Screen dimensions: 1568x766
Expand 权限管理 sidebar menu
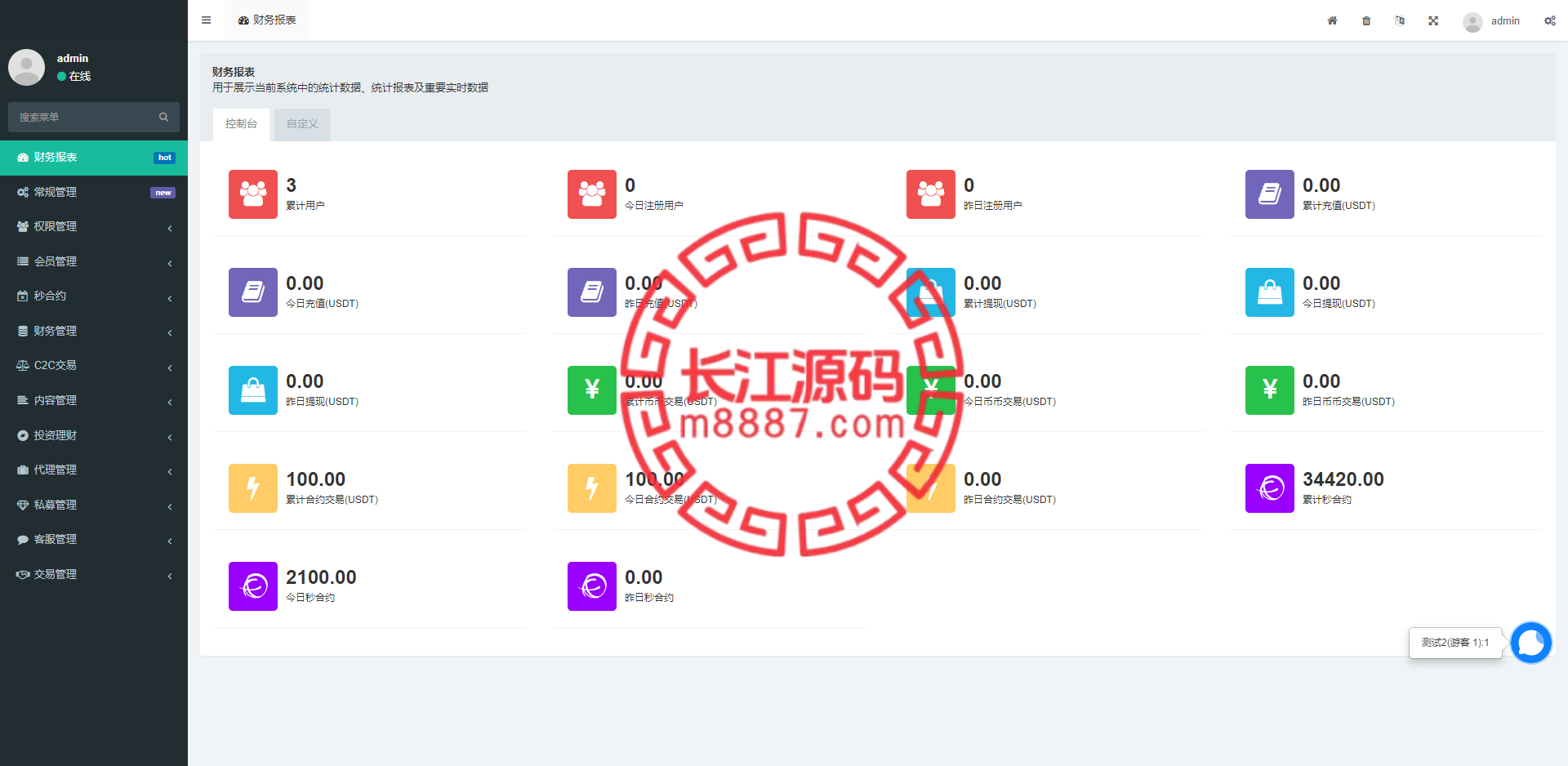point(94,227)
